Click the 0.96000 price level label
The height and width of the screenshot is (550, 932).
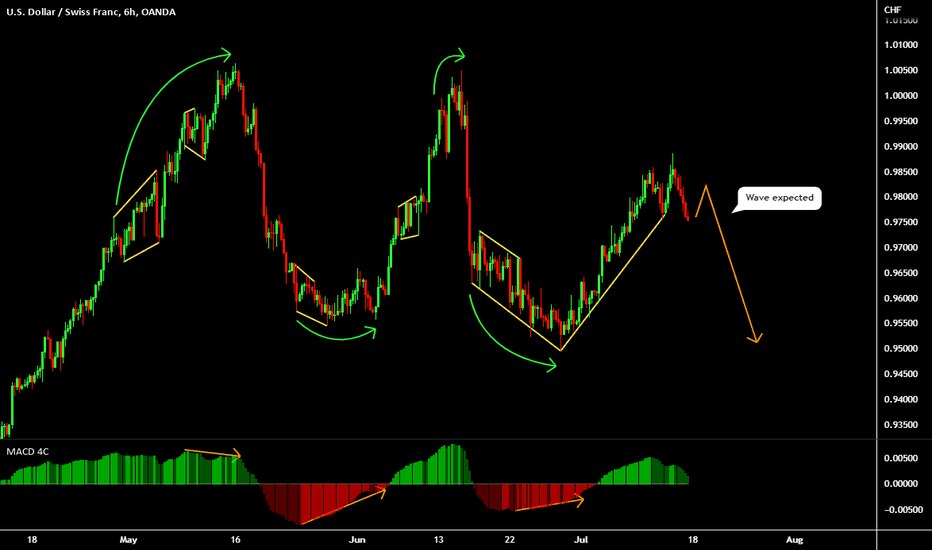900,298
